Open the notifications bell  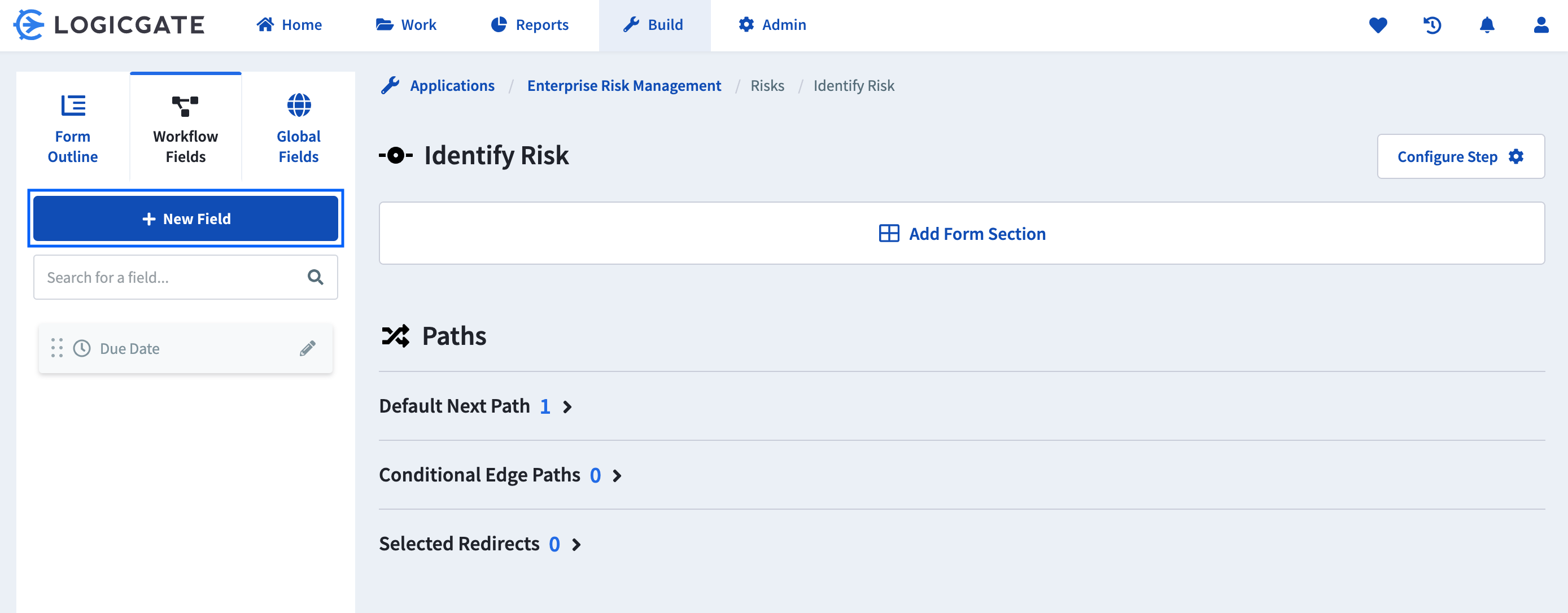1487,25
